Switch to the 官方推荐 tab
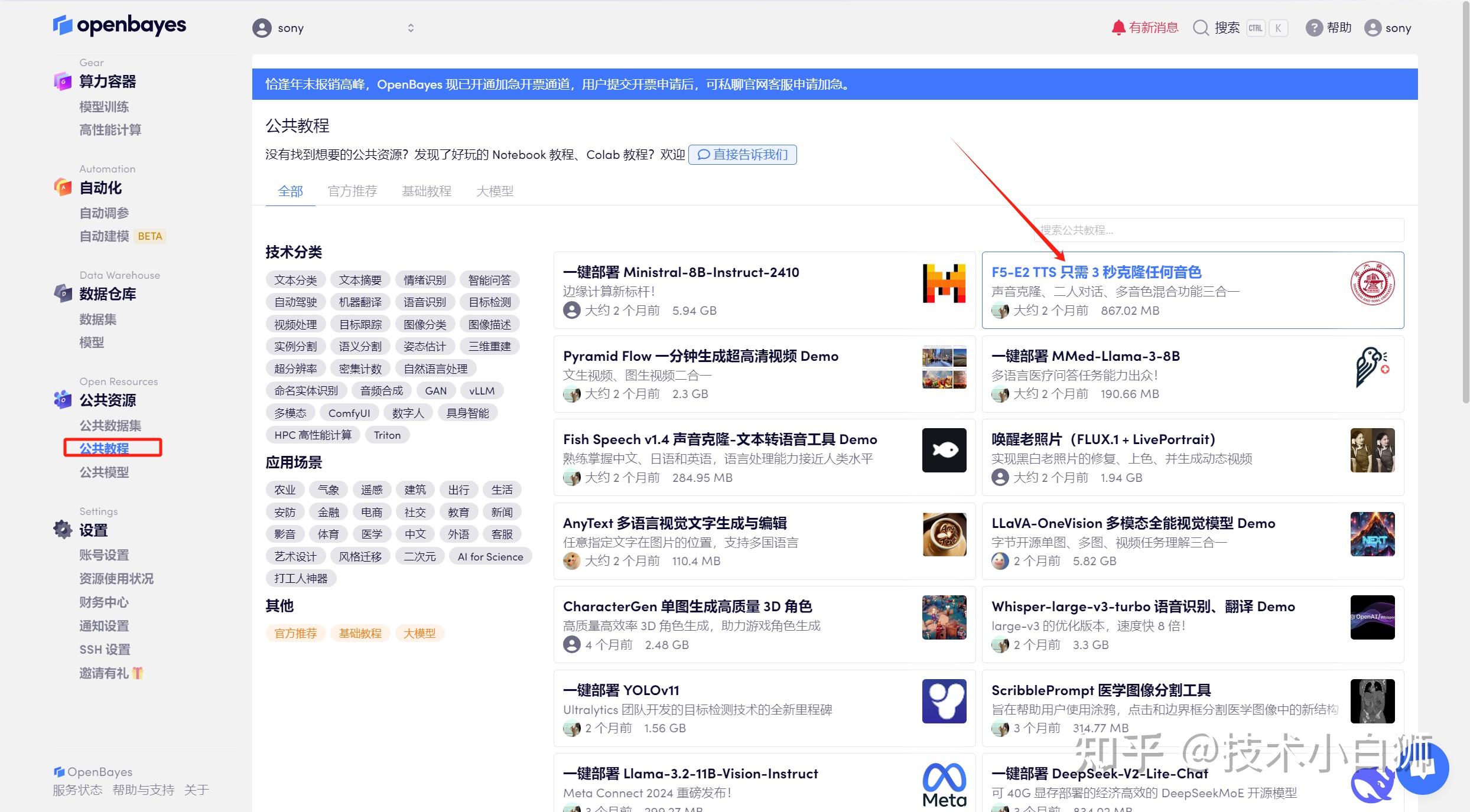Image resolution: width=1470 pixels, height=812 pixels. pyautogui.click(x=352, y=191)
